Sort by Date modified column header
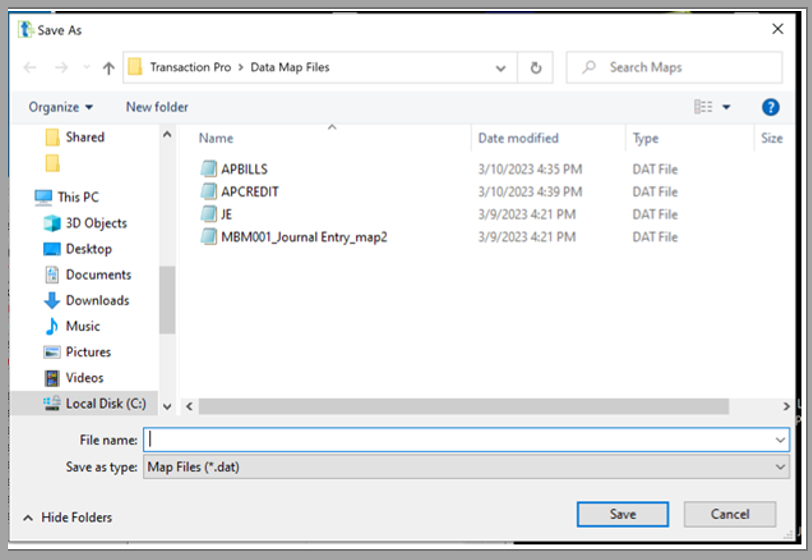812x560 pixels. pos(518,138)
